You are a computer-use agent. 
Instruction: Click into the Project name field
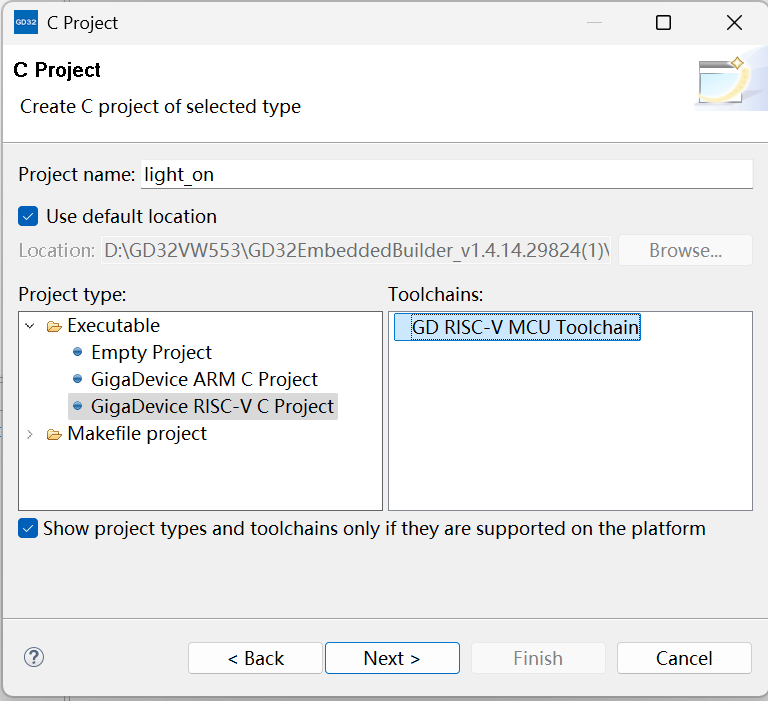(x=446, y=174)
